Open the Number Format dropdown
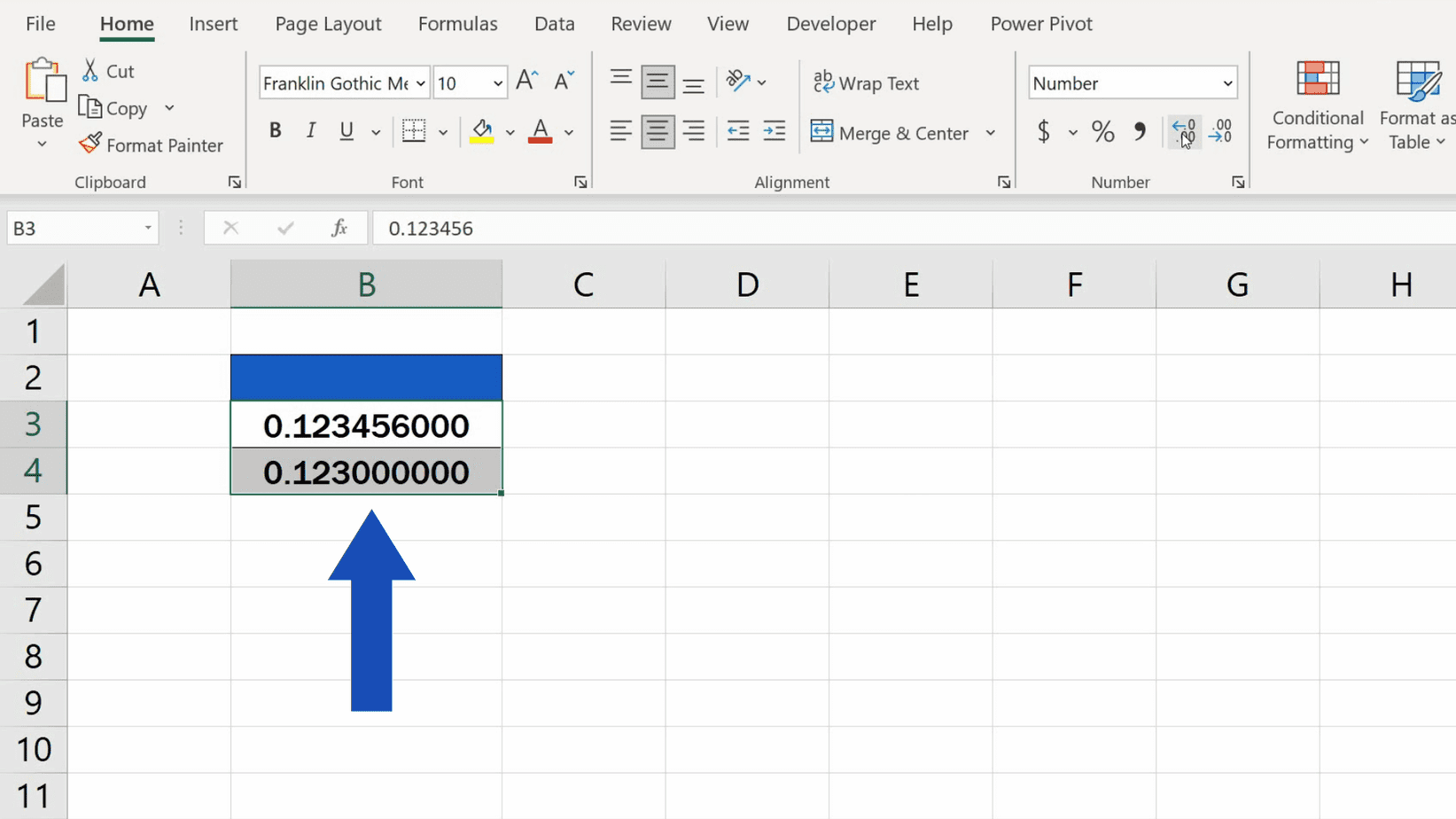 point(1132,82)
